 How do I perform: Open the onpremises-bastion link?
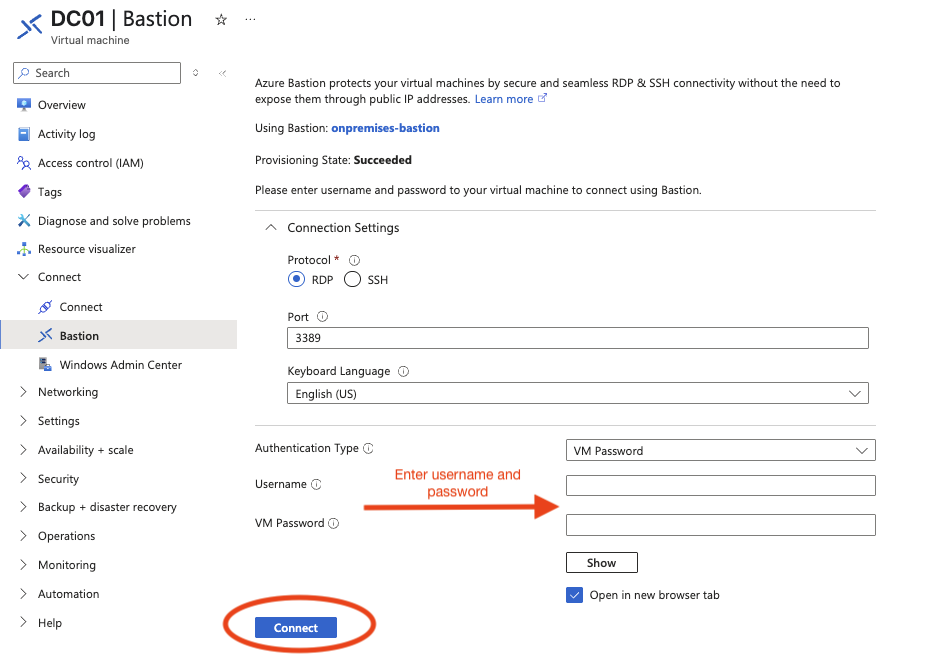(x=386, y=128)
